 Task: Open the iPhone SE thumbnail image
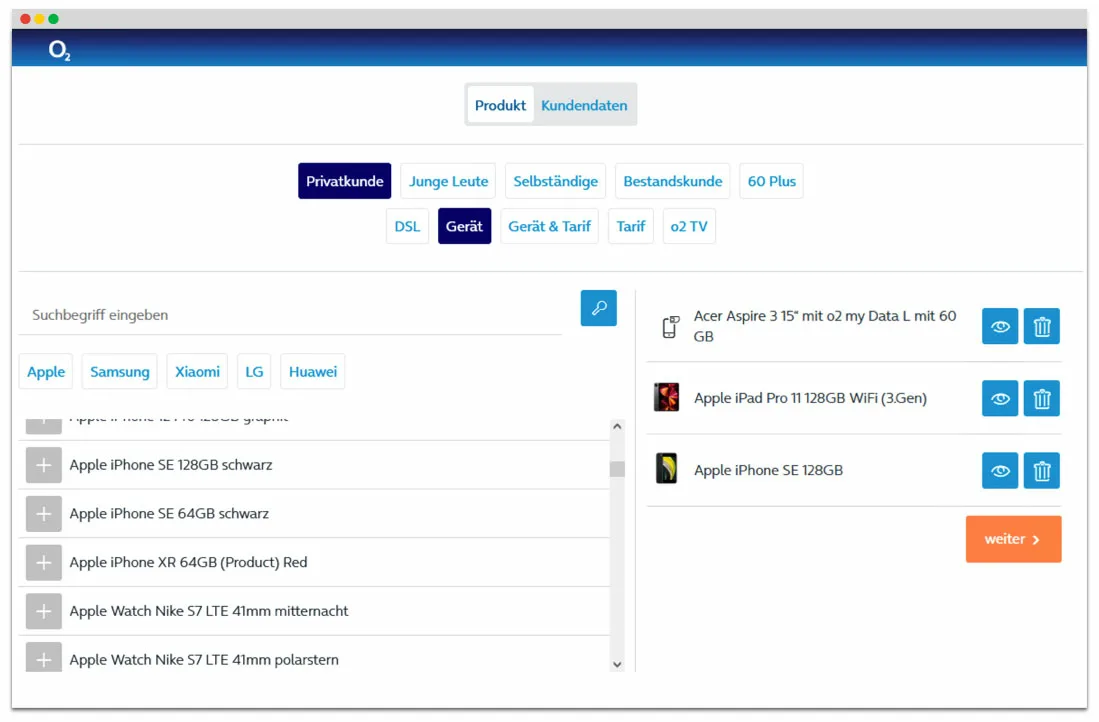click(x=666, y=469)
